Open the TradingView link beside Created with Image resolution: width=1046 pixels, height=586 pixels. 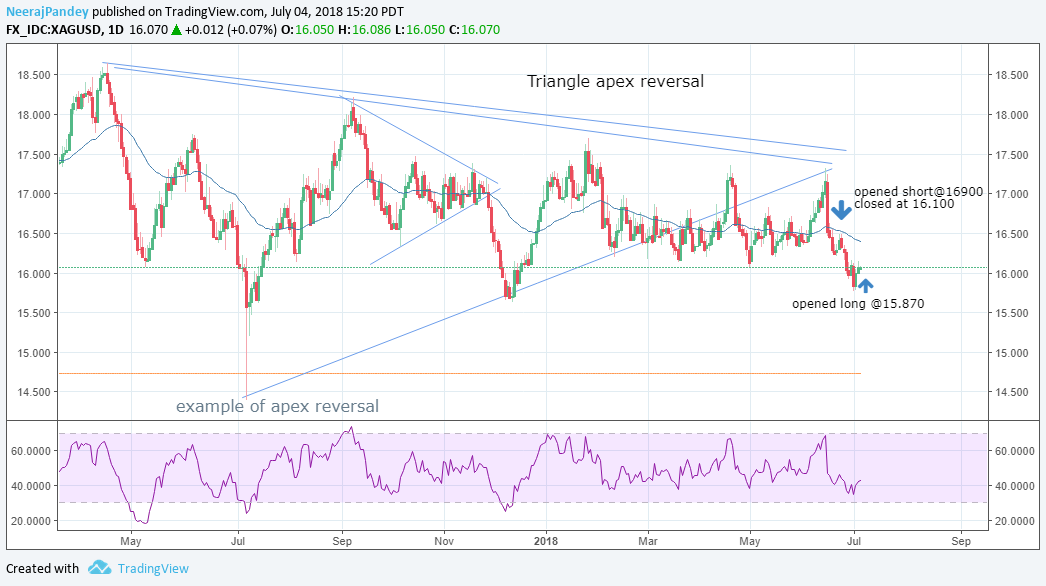[x=153, y=569]
